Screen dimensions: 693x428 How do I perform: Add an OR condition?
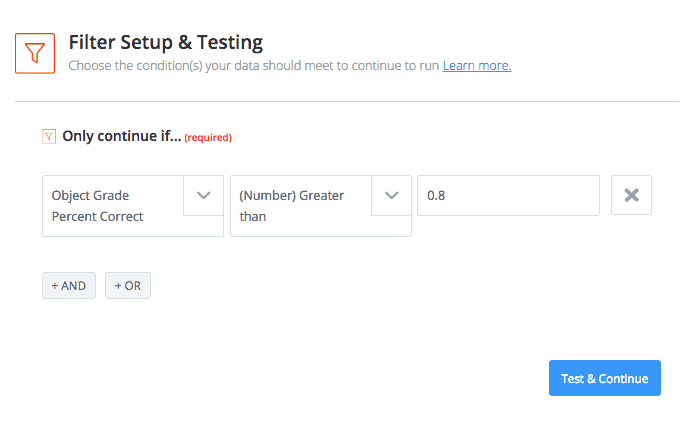click(x=128, y=285)
